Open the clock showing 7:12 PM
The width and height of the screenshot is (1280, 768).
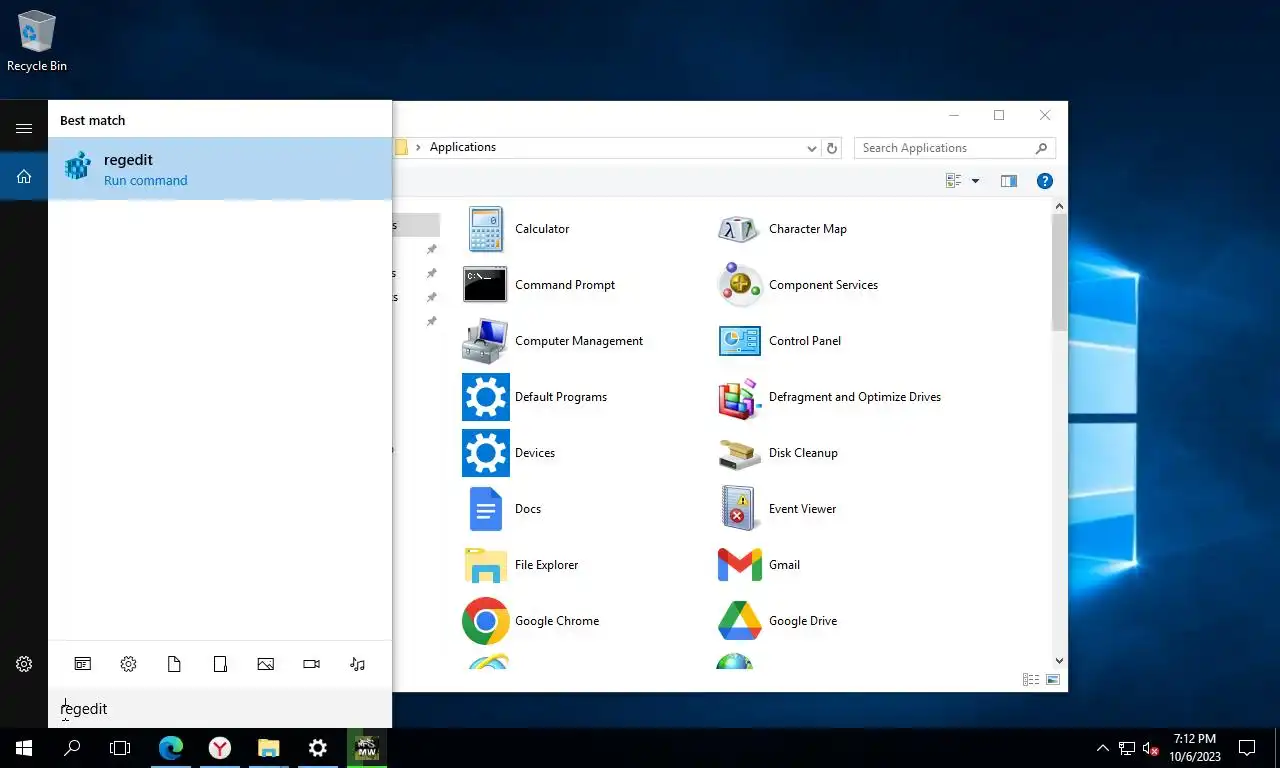point(1195,748)
